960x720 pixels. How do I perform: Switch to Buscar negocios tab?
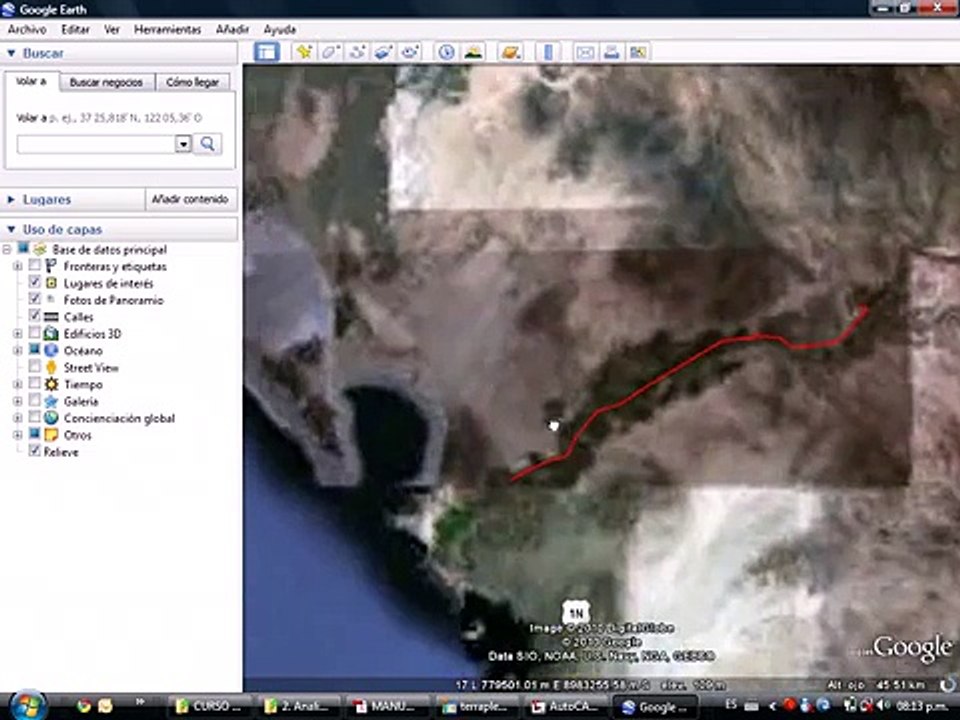click(106, 82)
